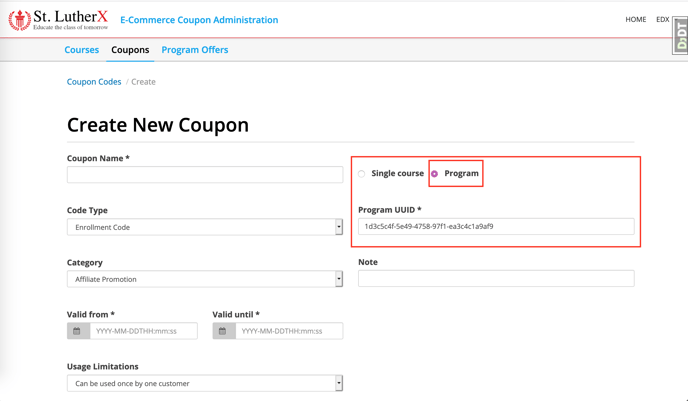The image size is (688, 401).
Task: Open the Valid until calendar icon
Action: pos(224,331)
